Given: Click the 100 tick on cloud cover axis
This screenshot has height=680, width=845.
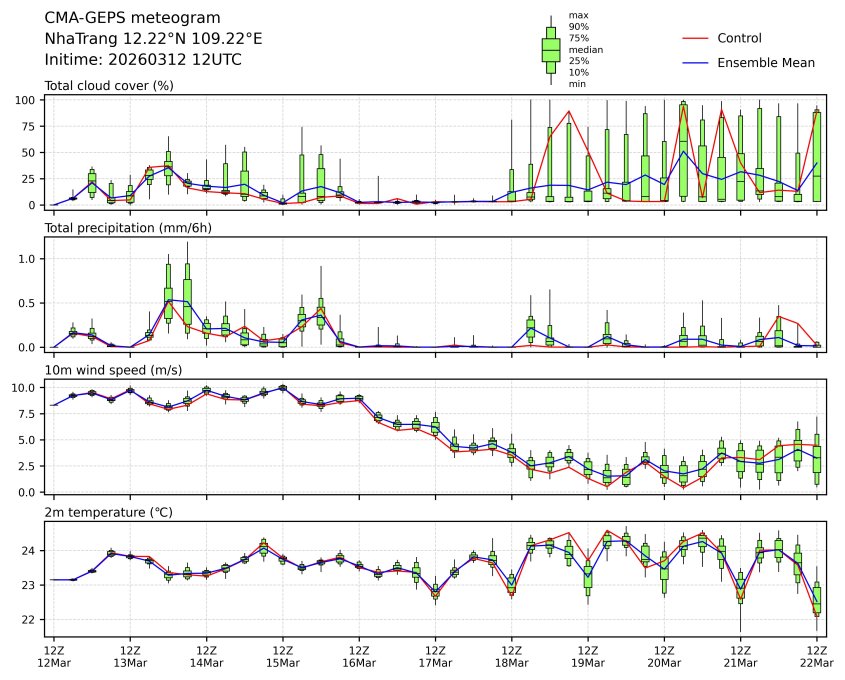Looking at the screenshot, I should click(27, 100).
